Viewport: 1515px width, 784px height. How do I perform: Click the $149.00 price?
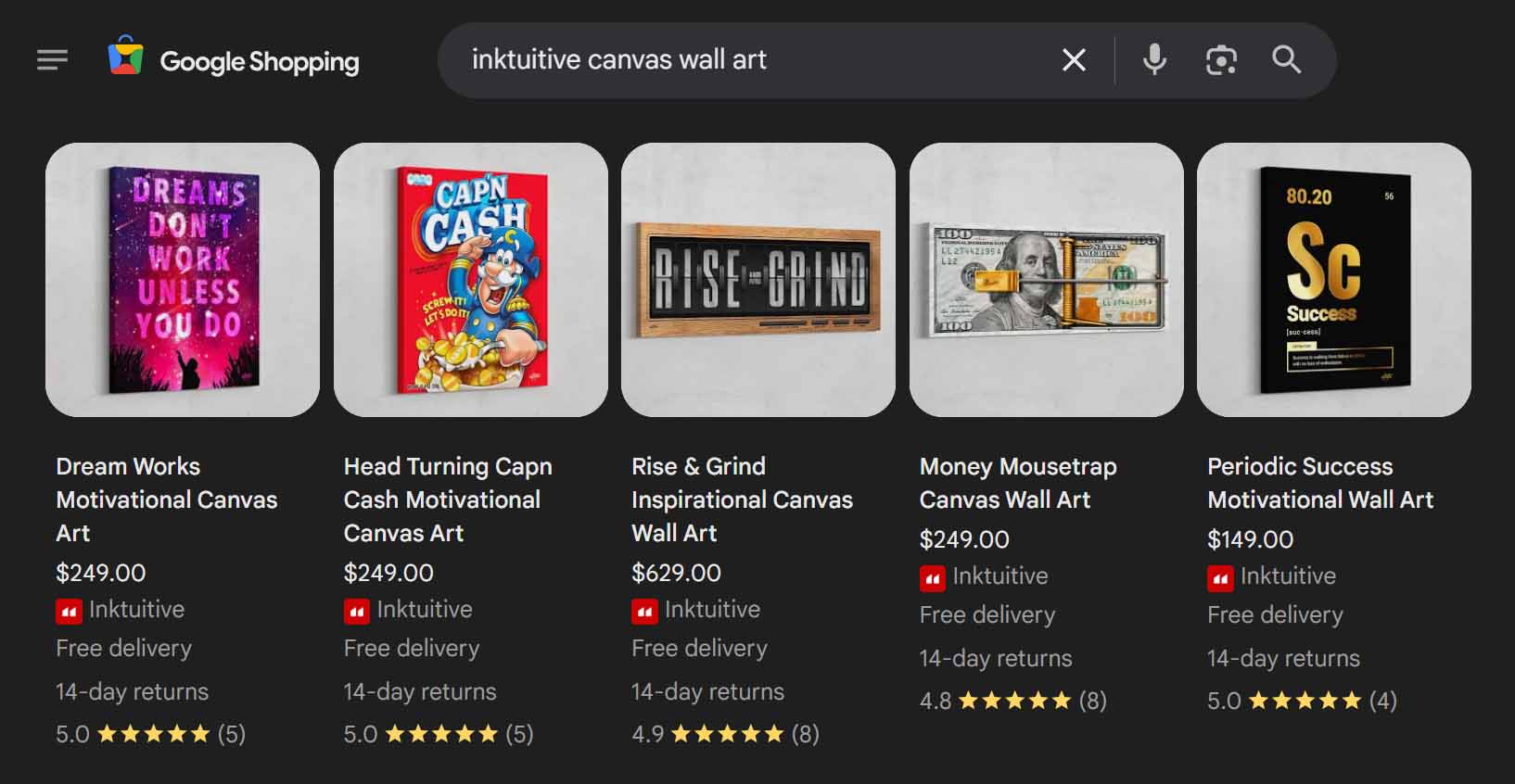[x=1250, y=539]
